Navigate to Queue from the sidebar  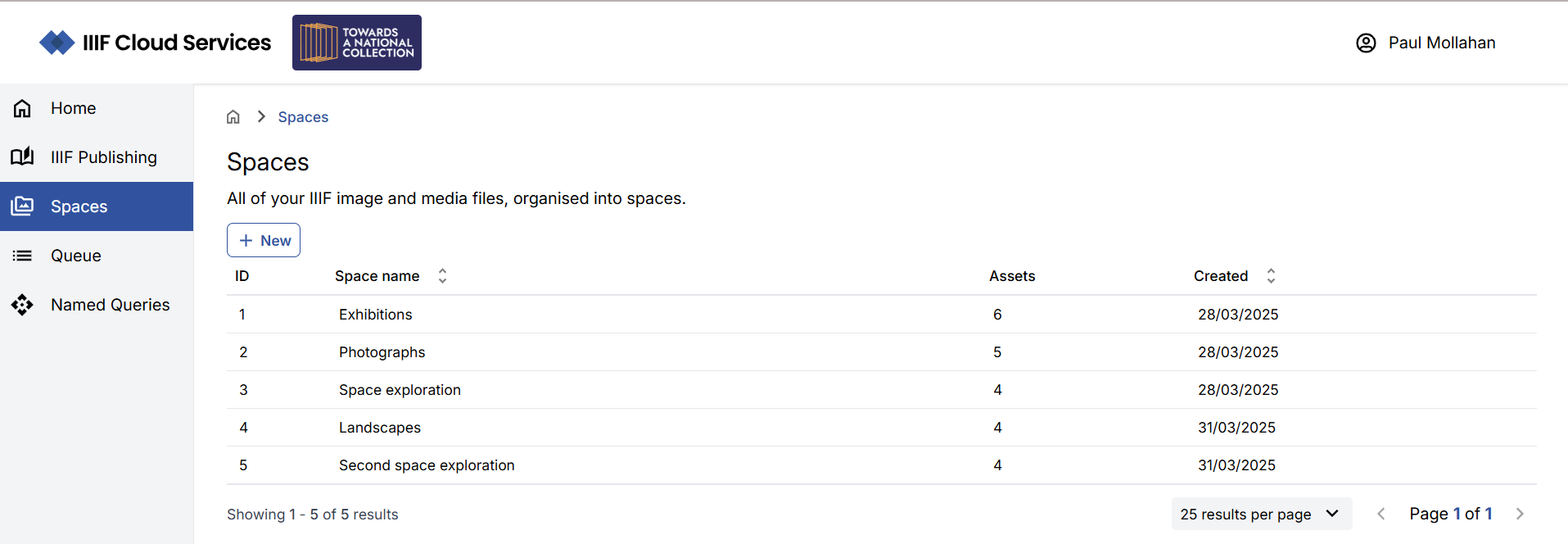(76, 255)
